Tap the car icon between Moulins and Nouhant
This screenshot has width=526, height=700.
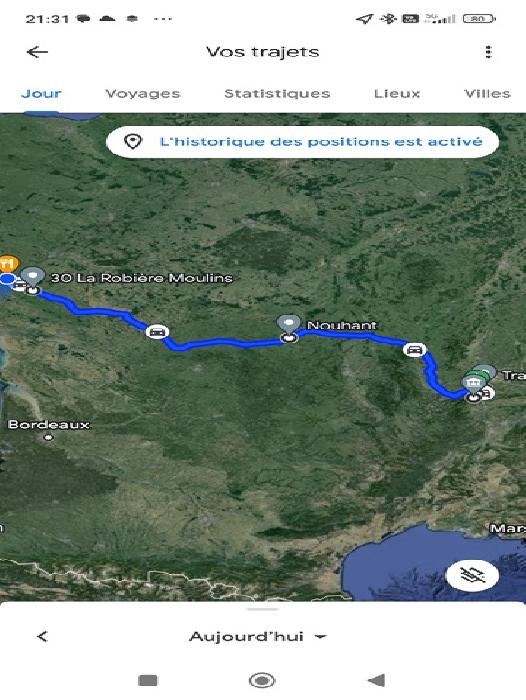(x=157, y=332)
